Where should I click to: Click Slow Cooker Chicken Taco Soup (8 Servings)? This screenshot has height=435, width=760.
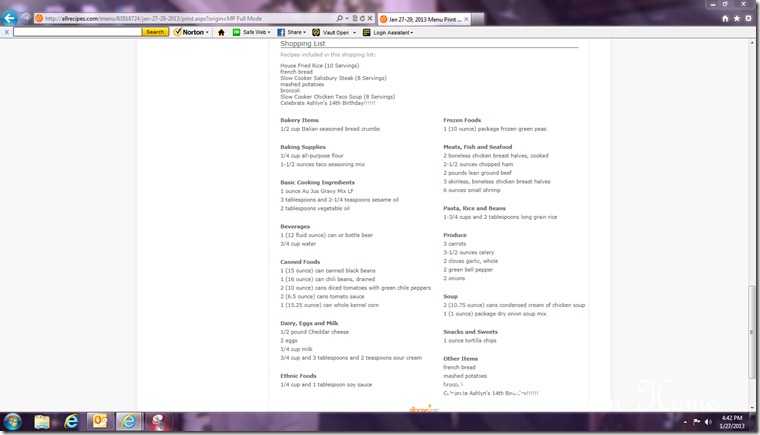[x=337, y=97]
